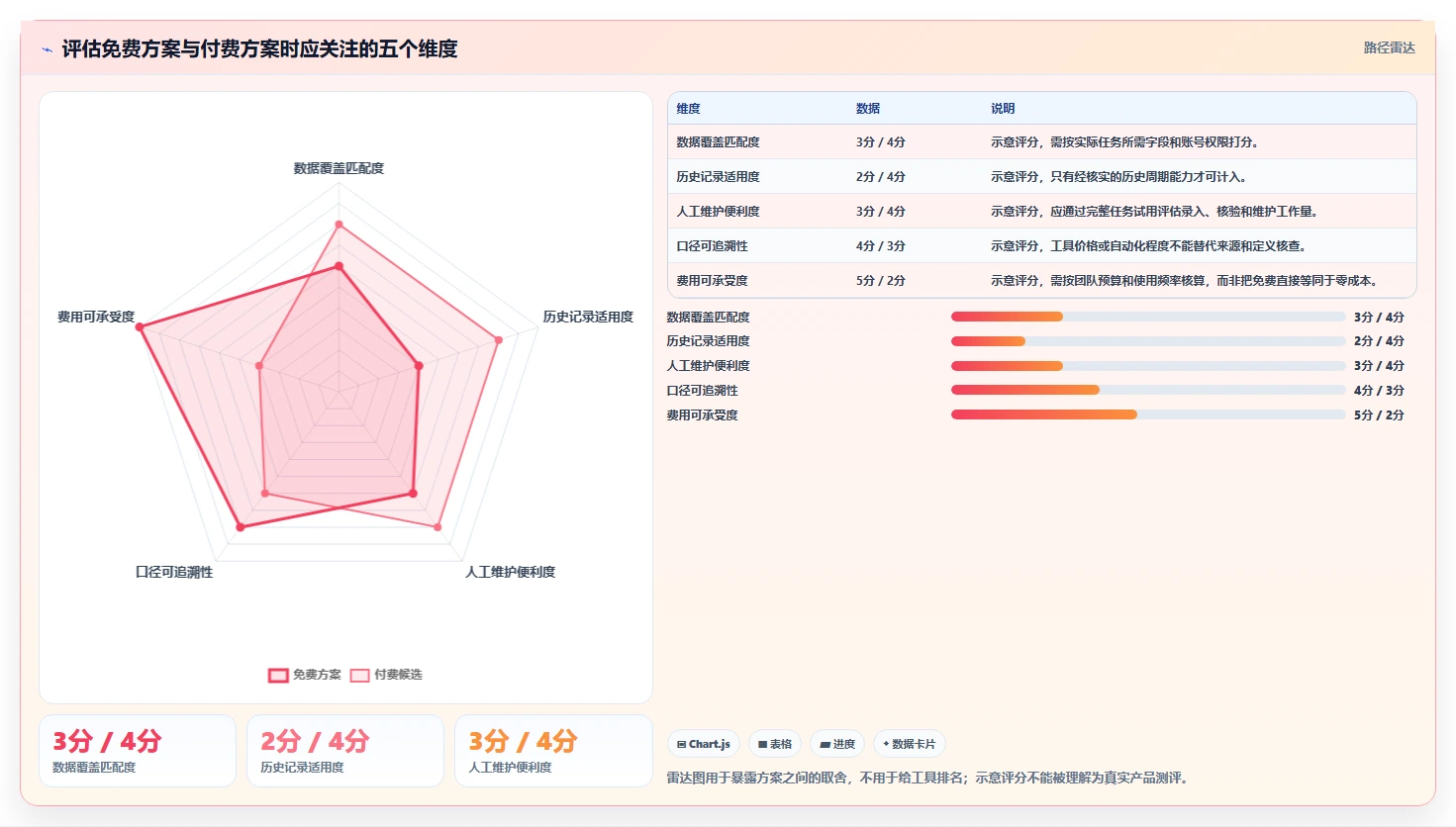Click the 免费方案 point on 费用可承受度 axis
Screen dimensions: 1456x827
[141, 327]
